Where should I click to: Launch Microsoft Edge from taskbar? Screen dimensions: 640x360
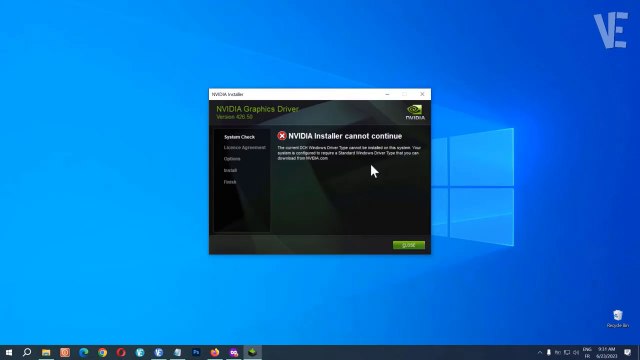click(84, 352)
